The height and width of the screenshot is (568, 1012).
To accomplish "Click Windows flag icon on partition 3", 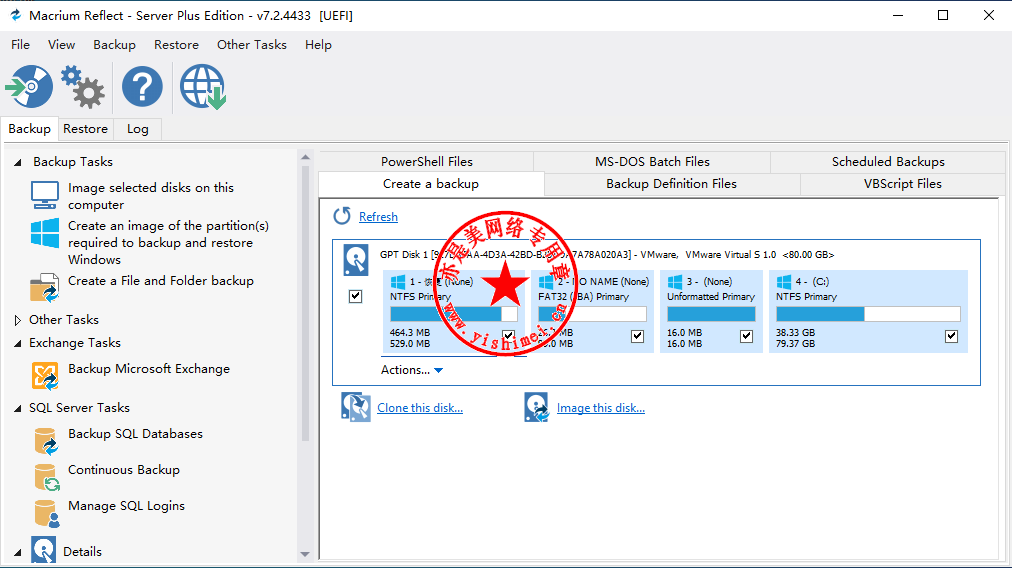I will click(x=675, y=281).
